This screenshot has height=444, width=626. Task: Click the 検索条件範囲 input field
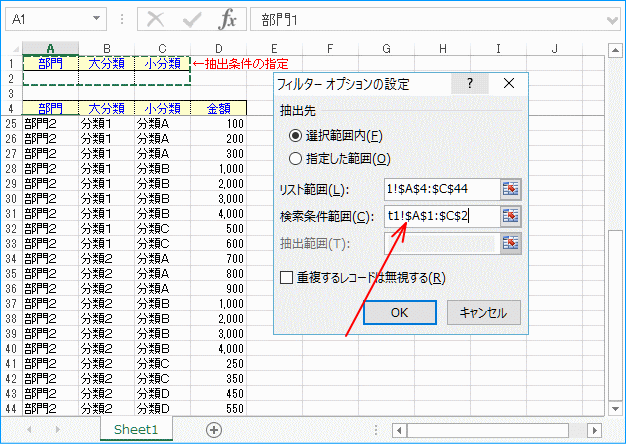(x=438, y=215)
